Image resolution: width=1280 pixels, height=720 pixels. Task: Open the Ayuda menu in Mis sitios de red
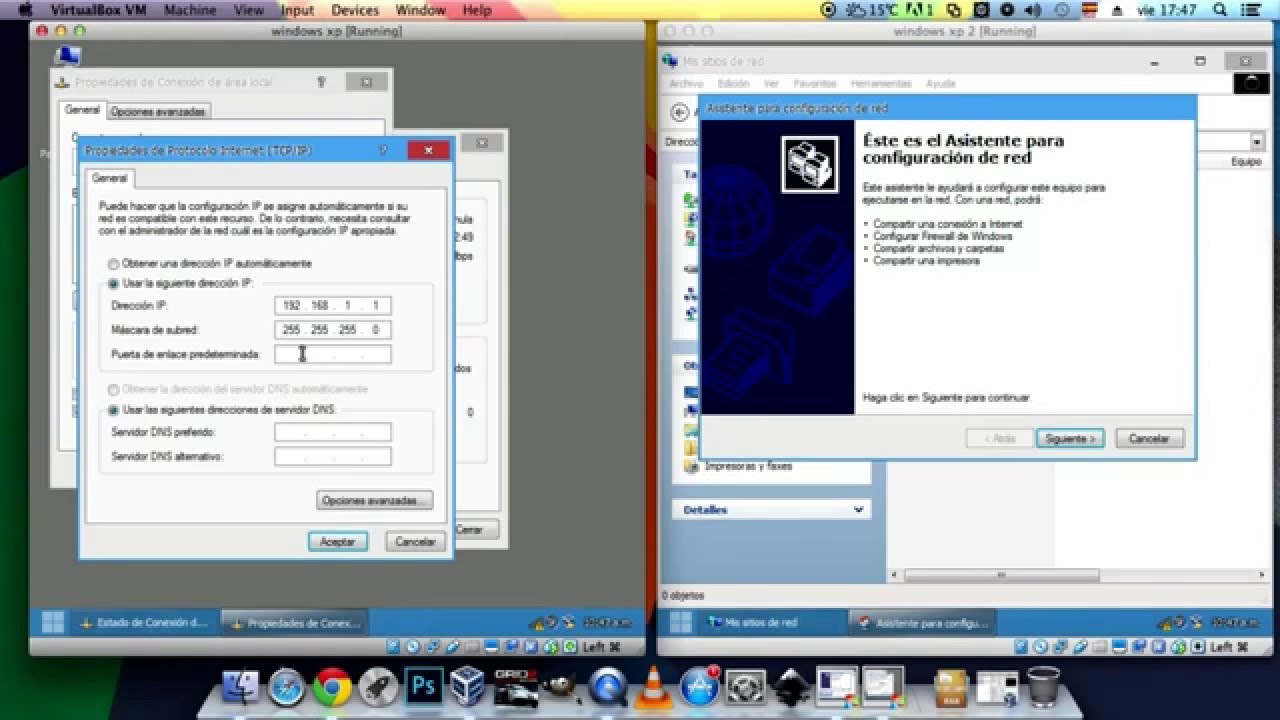click(941, 83)
